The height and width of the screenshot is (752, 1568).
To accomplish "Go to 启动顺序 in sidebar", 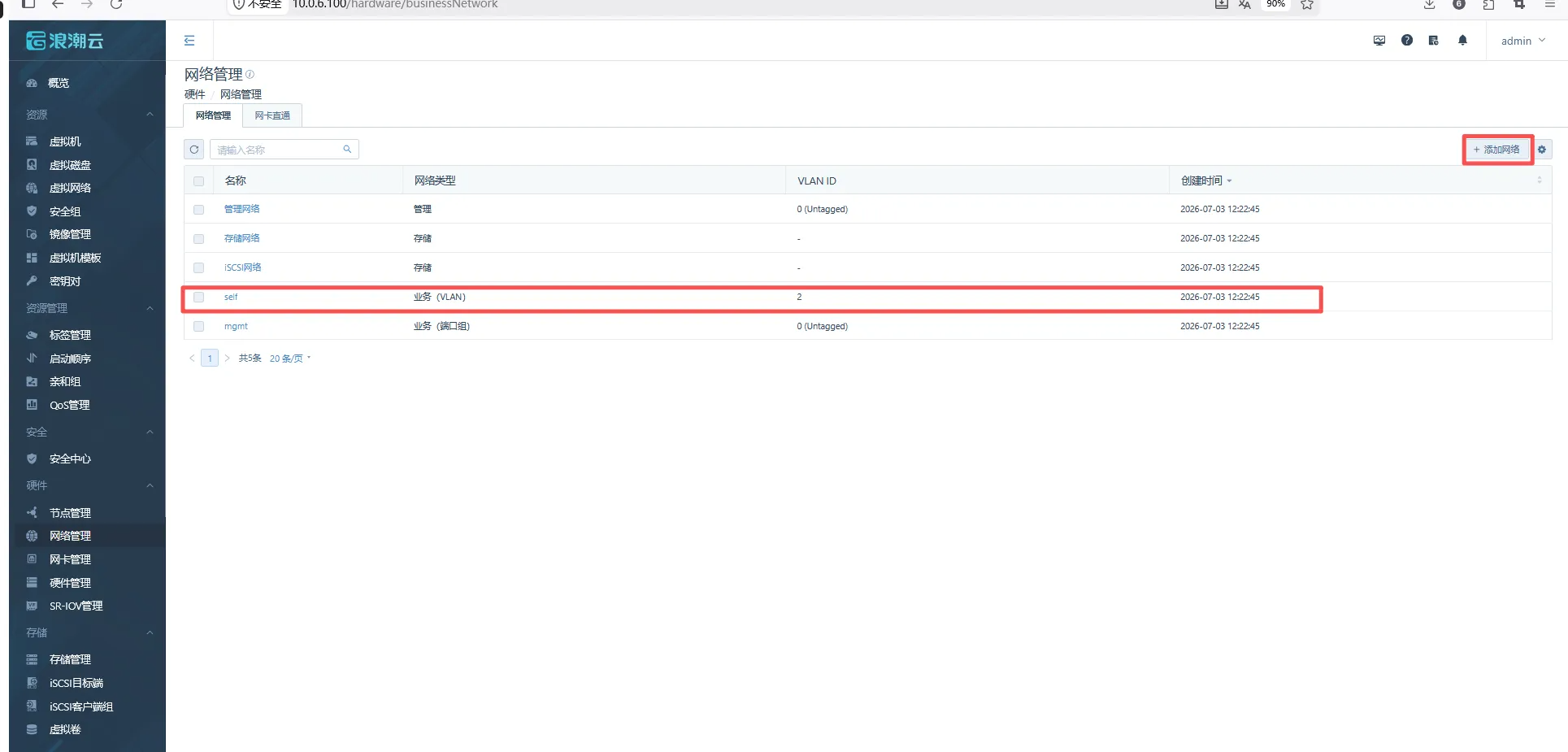I will click(x=70, y=359).
